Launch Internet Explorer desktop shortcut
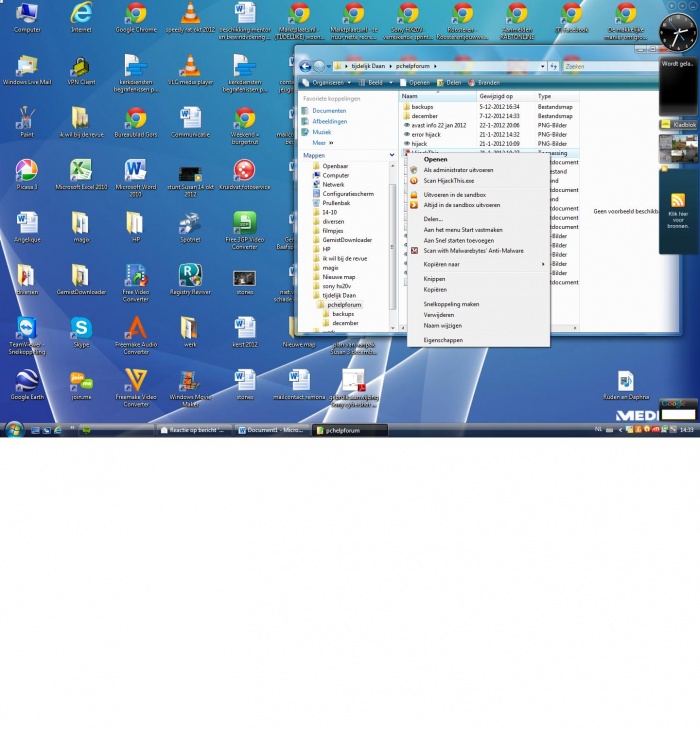This screenshot has width=700, height=729. [81, 18]
